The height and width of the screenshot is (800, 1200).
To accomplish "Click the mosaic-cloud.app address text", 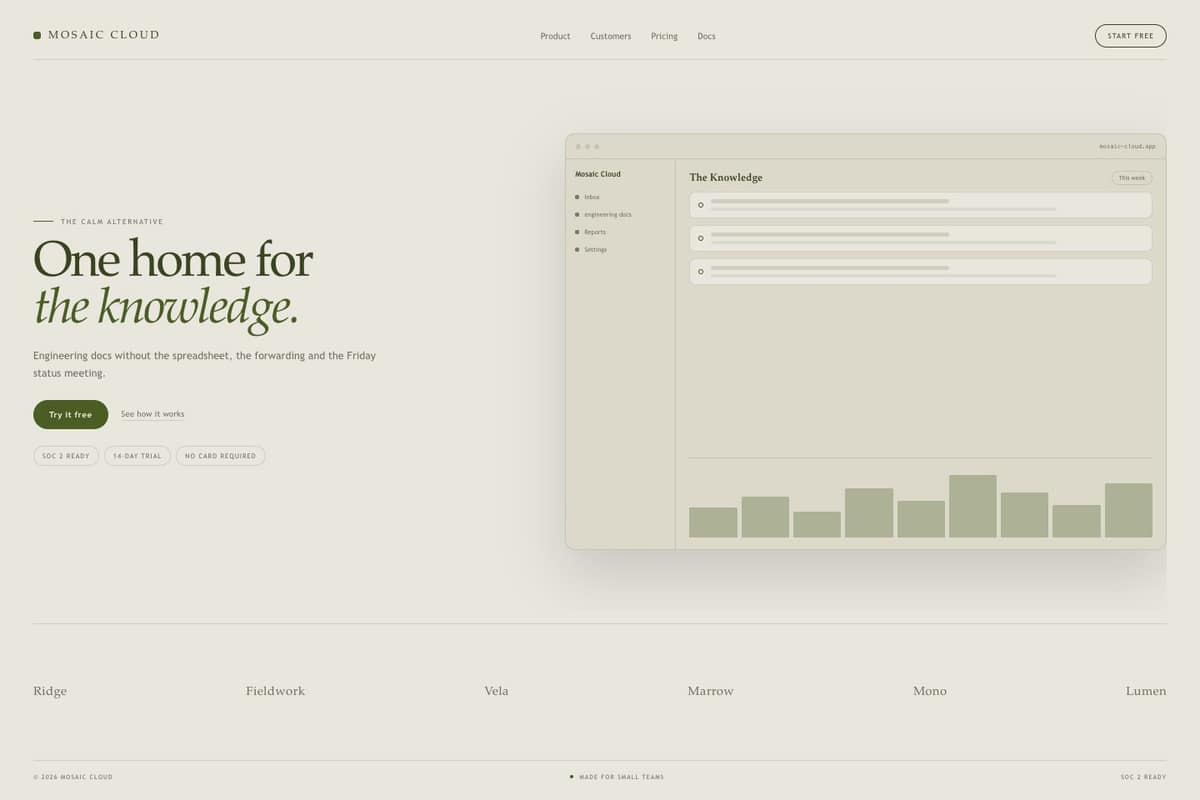I will (1127, 146).
